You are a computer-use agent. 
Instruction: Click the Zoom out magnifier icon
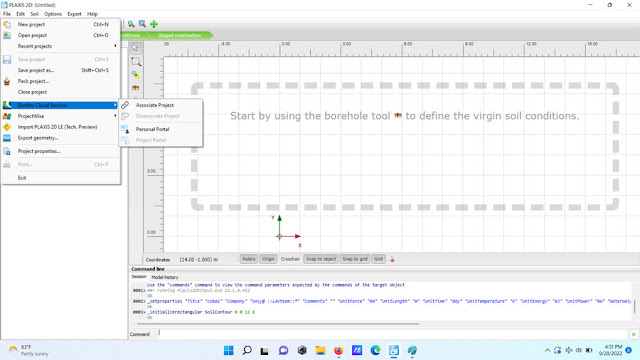click(x=142, y=24)
